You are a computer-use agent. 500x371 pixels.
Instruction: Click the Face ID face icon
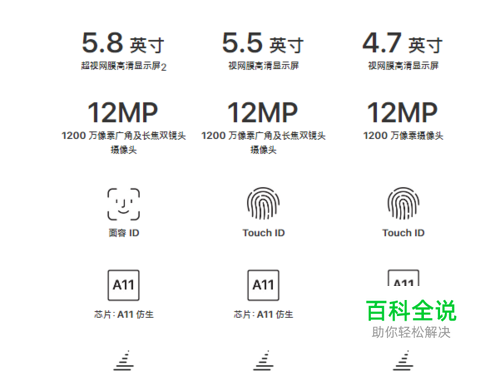coord(123,204)
